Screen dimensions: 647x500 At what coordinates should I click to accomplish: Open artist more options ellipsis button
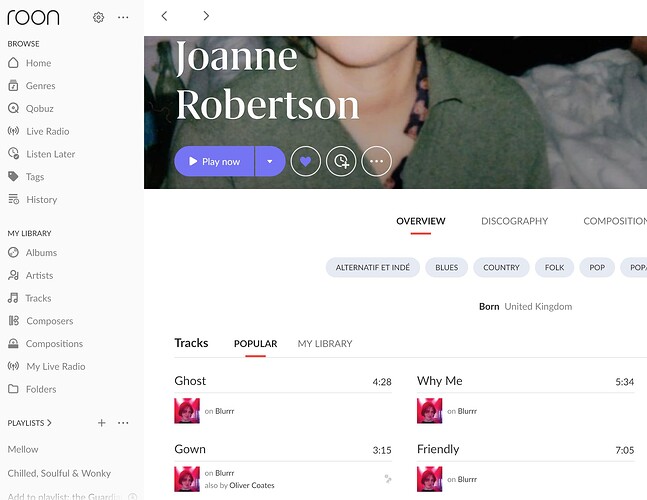[376, 161]
